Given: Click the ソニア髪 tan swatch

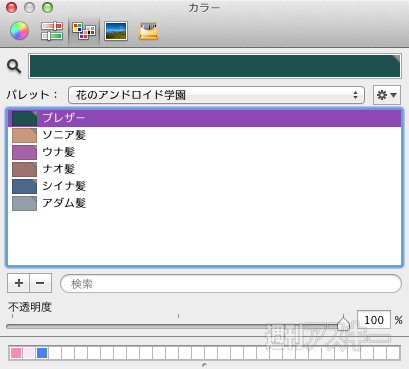Looking at the screenshot, I should pos(24,135).
